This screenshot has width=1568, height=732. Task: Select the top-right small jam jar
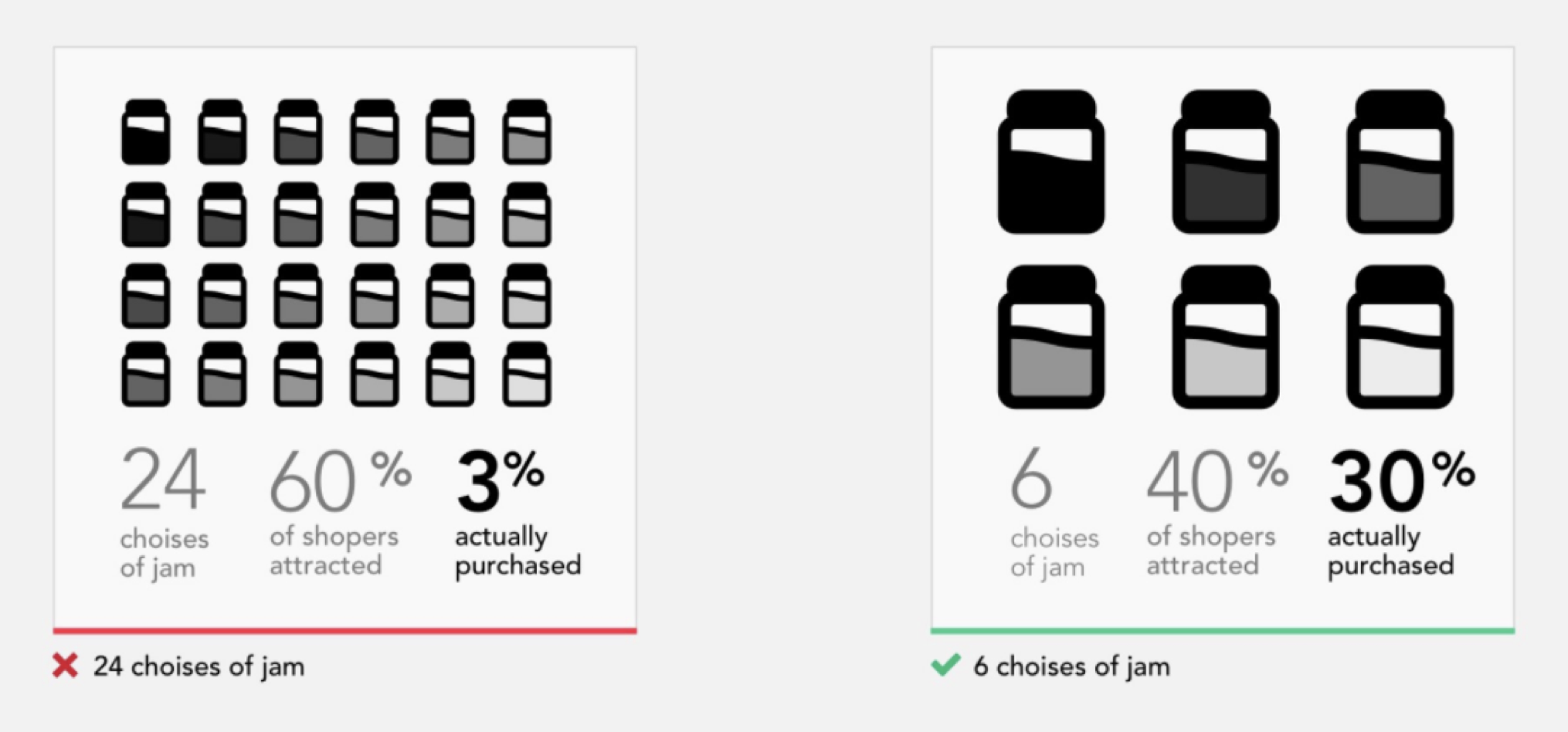click(527, 131)
